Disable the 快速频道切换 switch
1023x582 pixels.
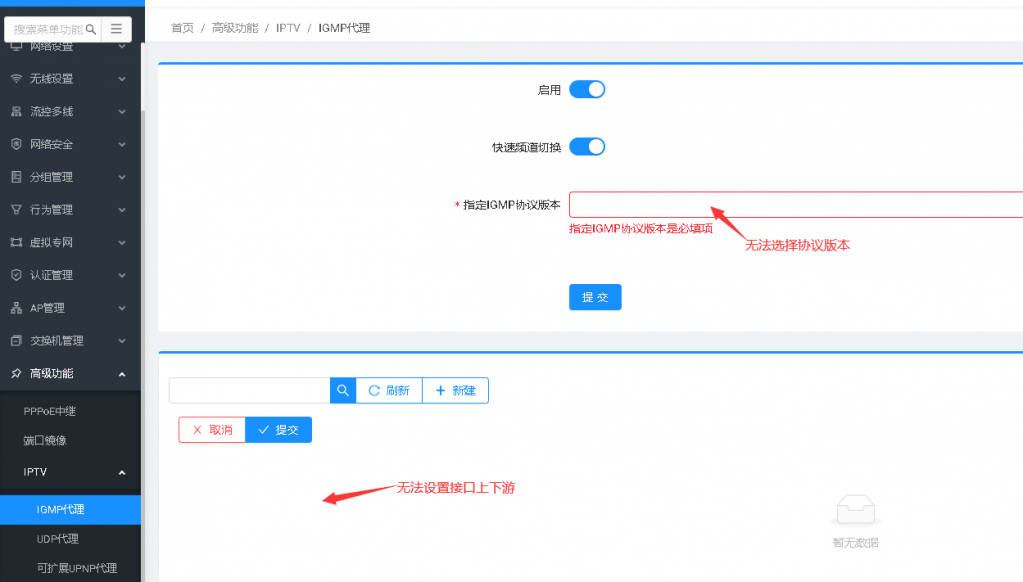point(587,147)
